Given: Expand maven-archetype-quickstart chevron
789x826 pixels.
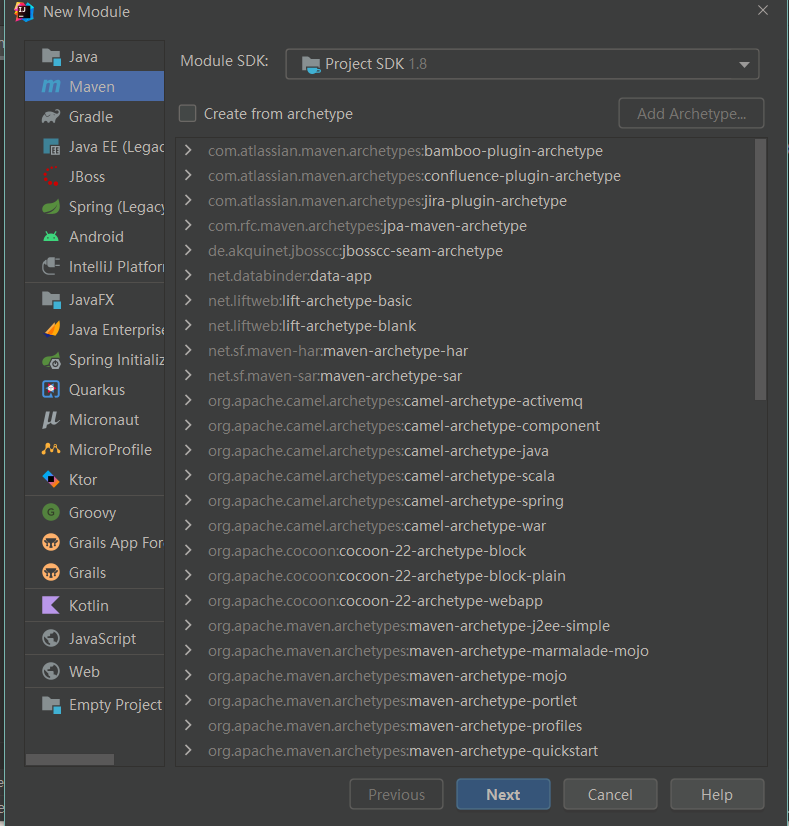Looking at the screenshot, I should [x=188, y=751].
